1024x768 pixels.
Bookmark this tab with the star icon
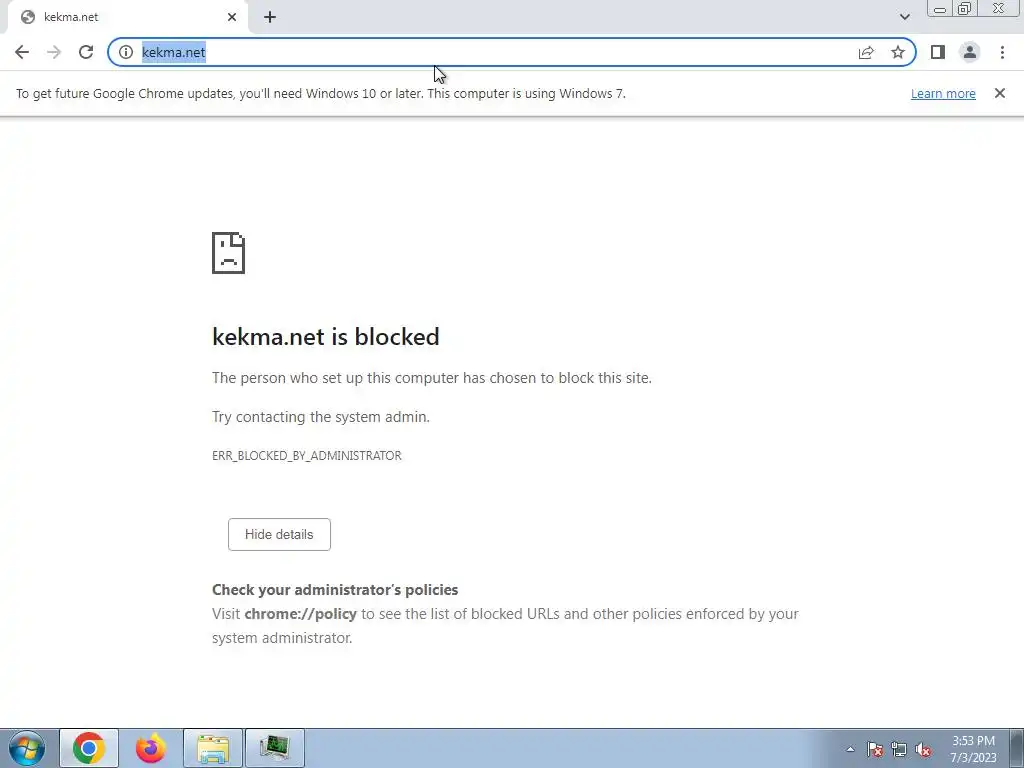click(898, 52)
